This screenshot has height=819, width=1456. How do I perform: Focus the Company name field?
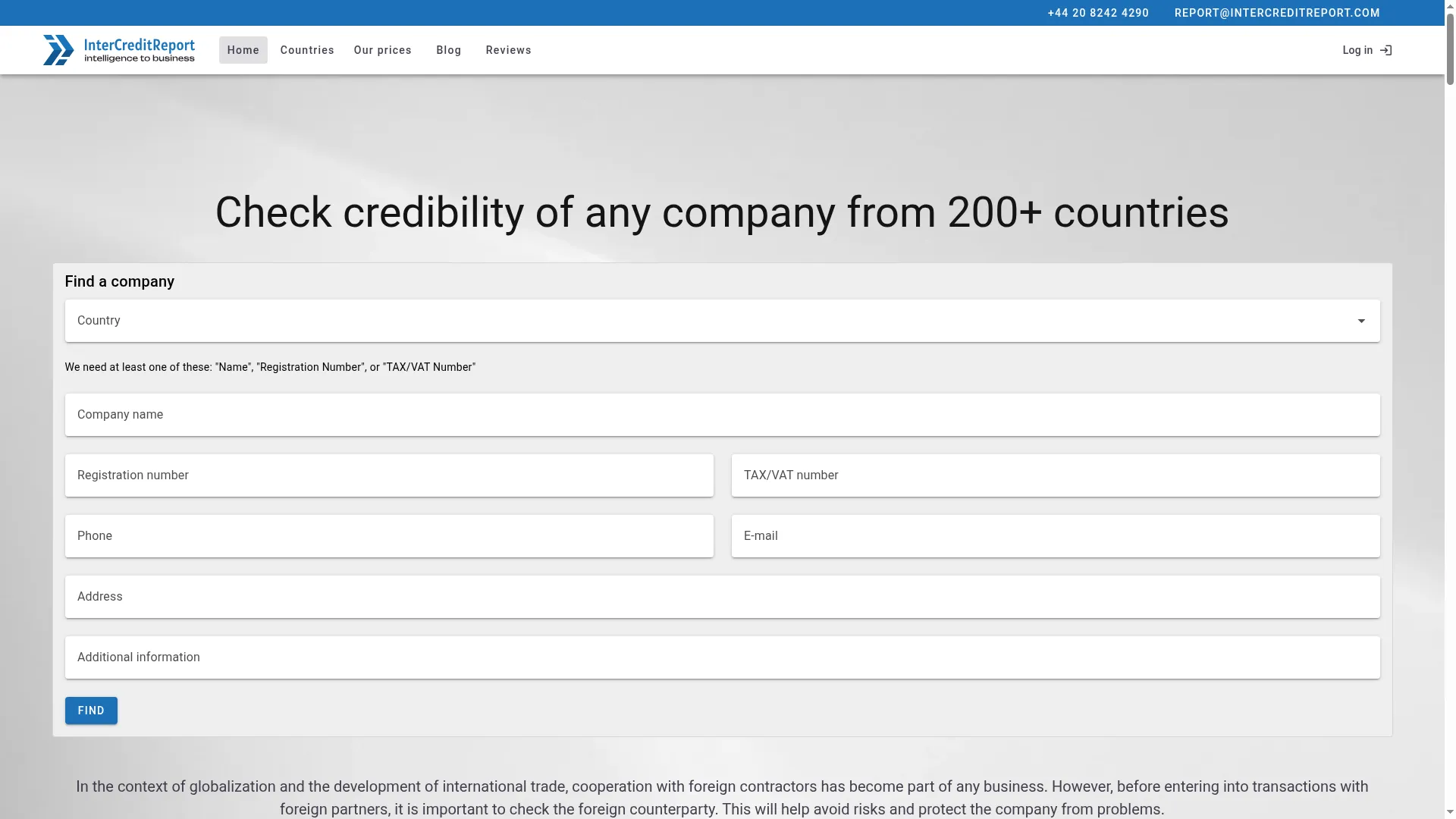pyautogui.click(x=723, y=415)
